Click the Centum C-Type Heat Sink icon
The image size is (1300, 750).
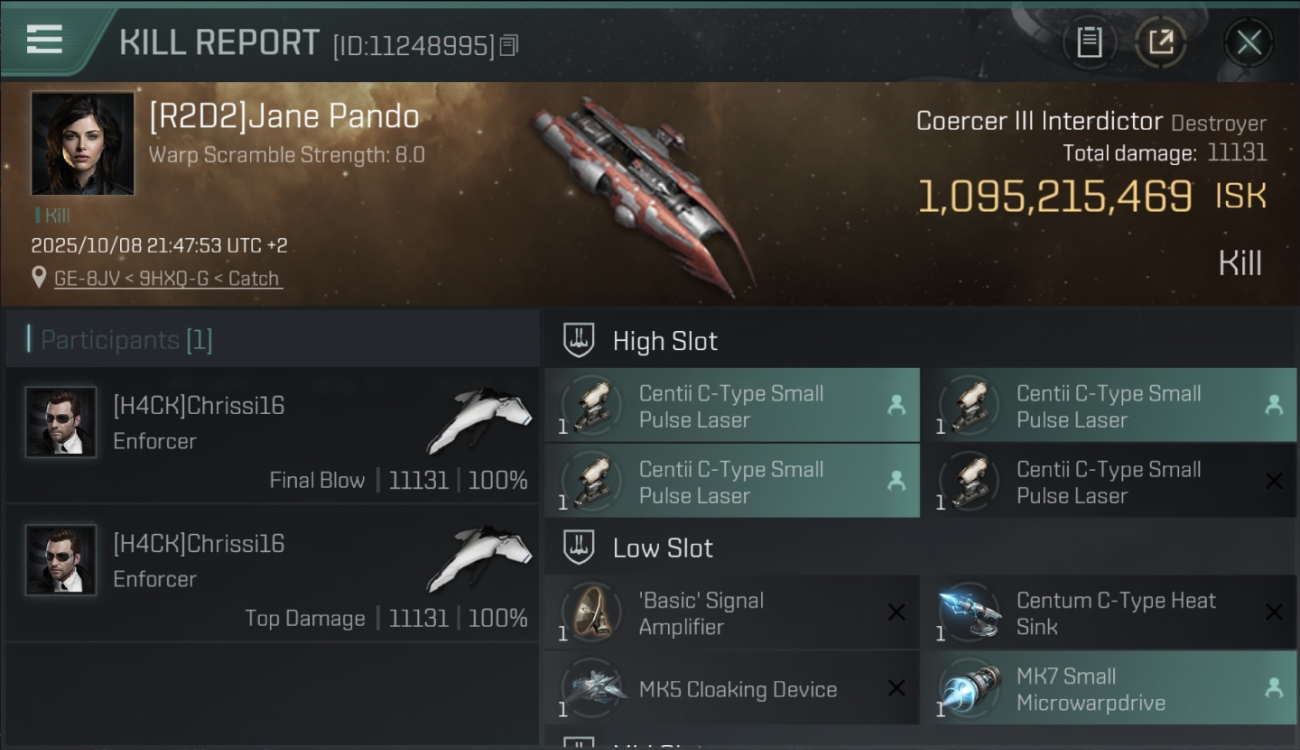(969, 612)
